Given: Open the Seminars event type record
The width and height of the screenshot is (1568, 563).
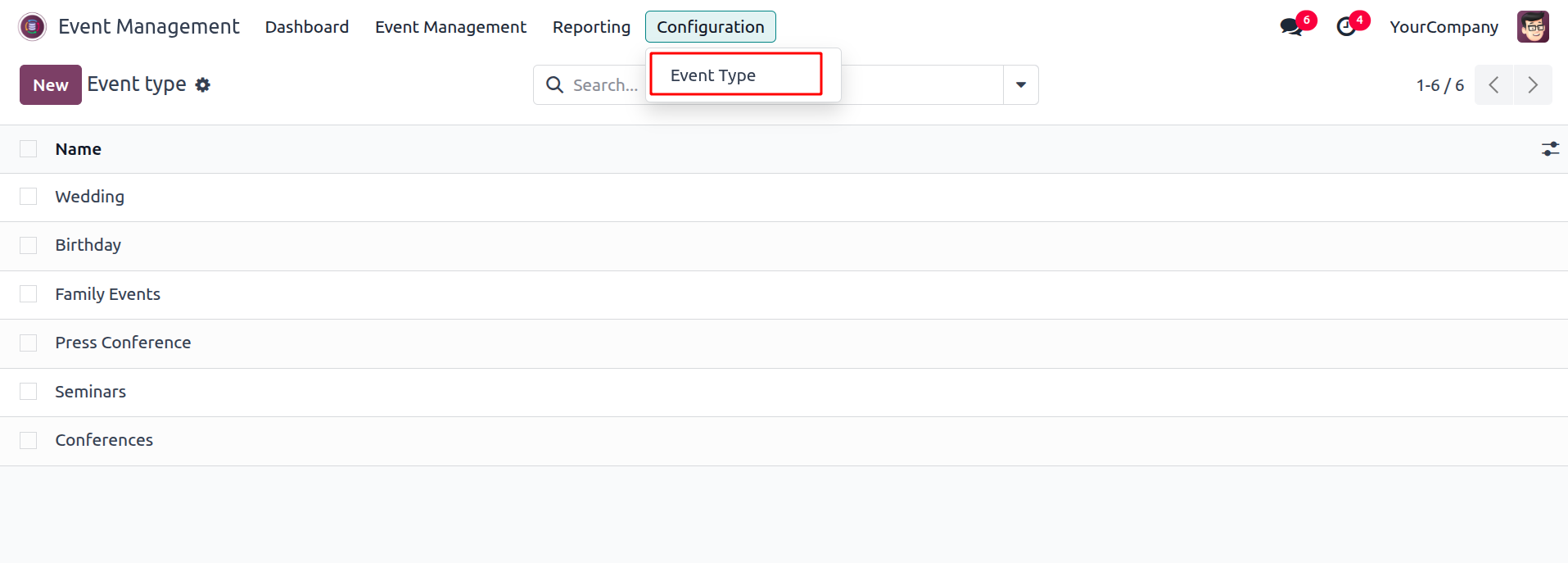Looking at the screenshot, I should (91, 392).
